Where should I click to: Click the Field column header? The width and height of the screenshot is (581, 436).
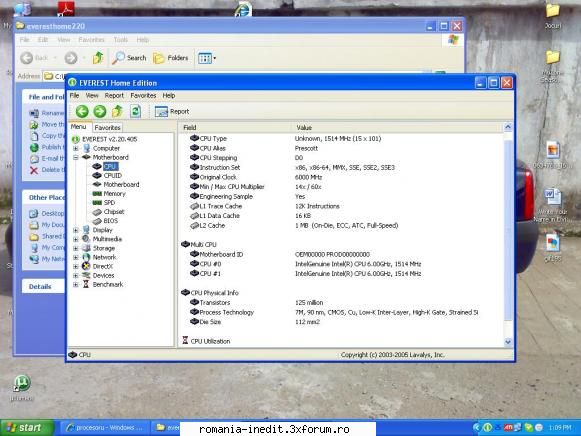click(236, 127)
